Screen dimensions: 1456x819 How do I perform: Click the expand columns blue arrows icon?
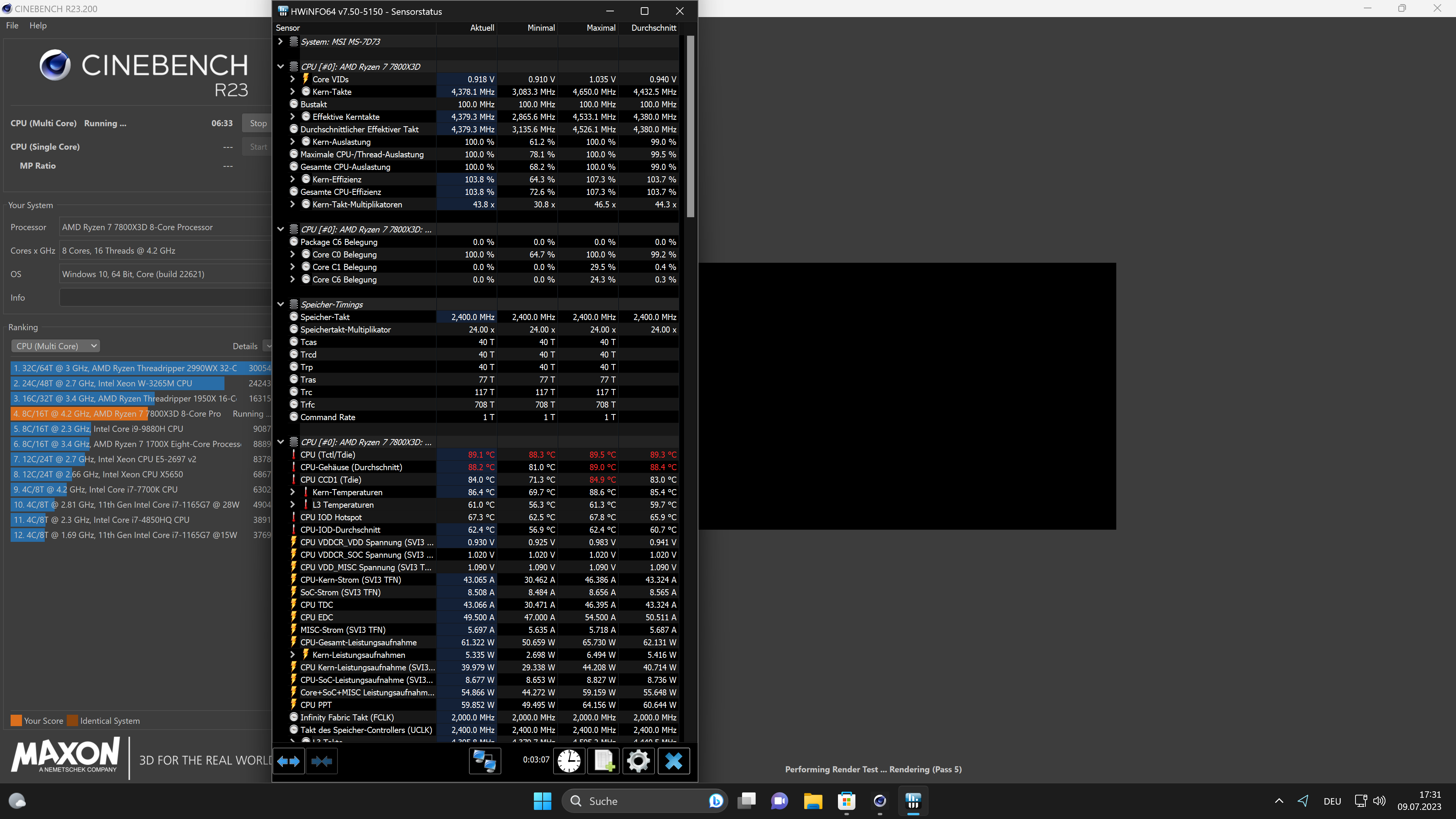[288, 761]
